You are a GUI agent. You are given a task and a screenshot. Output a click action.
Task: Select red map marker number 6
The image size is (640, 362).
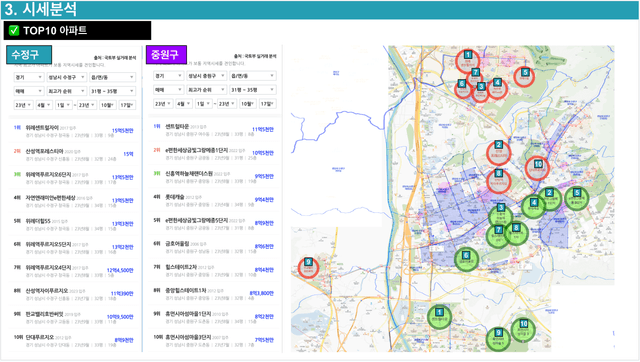pos(463,88)
